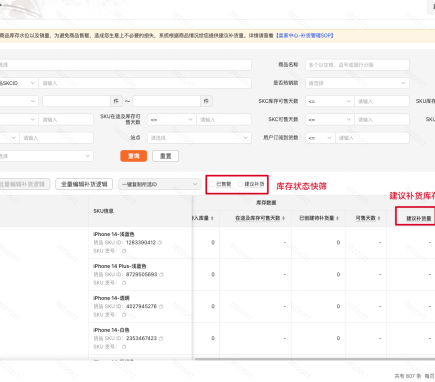Click the 建议补货量 column header
Viewport: 435px width, 382px height.
click(418, 218)
